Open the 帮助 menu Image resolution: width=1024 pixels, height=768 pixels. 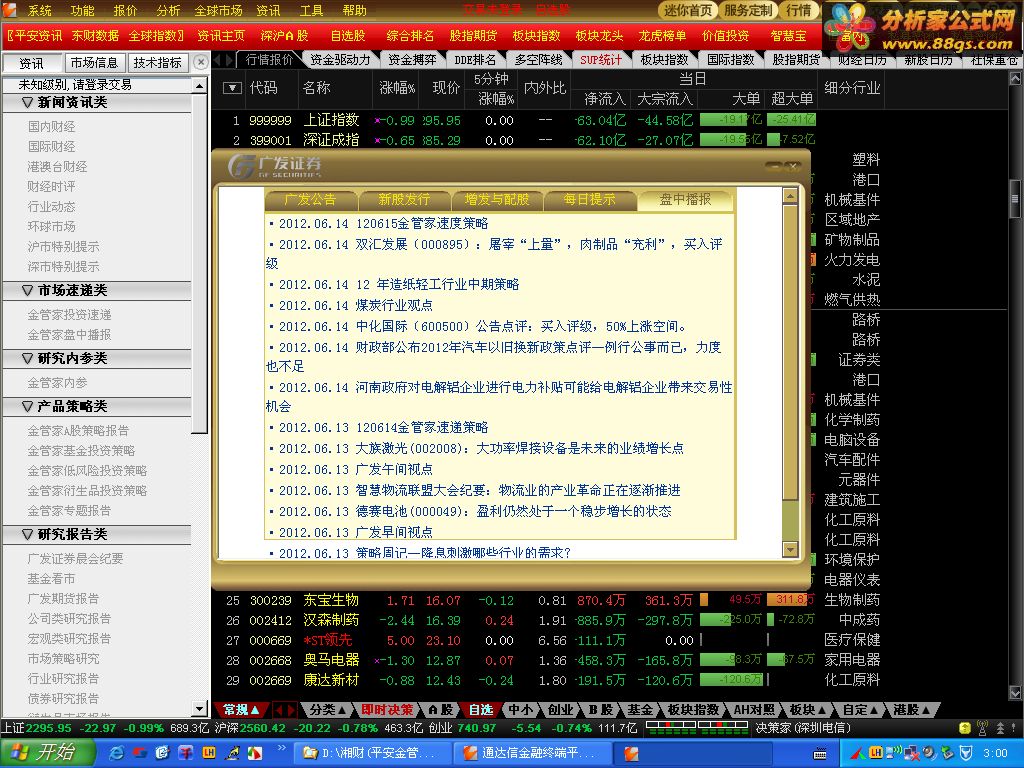pos(355,10)
